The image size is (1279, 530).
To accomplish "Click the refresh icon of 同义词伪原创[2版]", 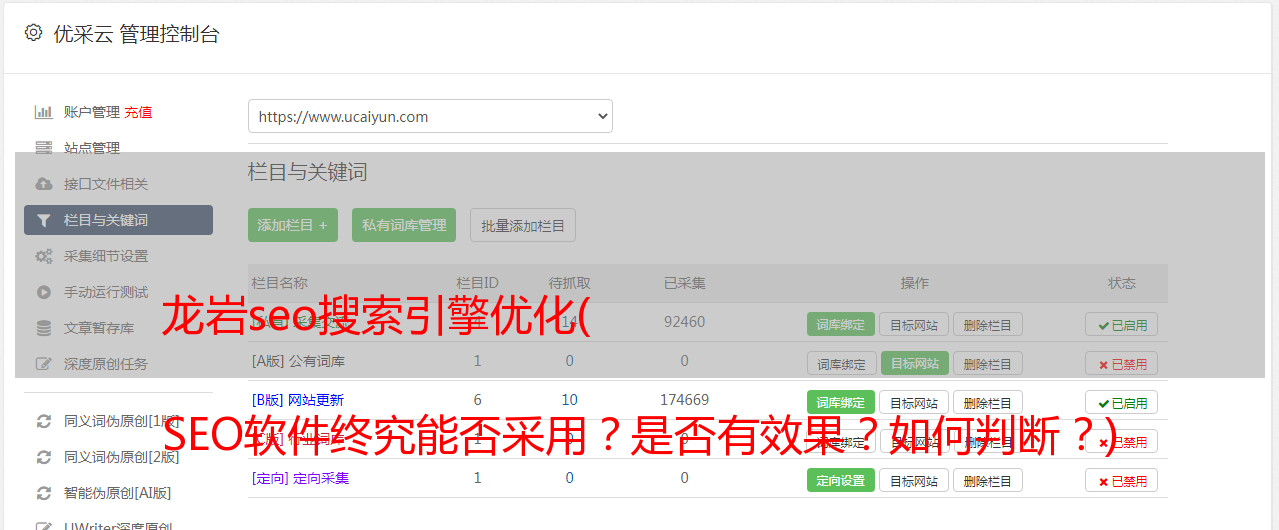I will (x=44, y=457).
